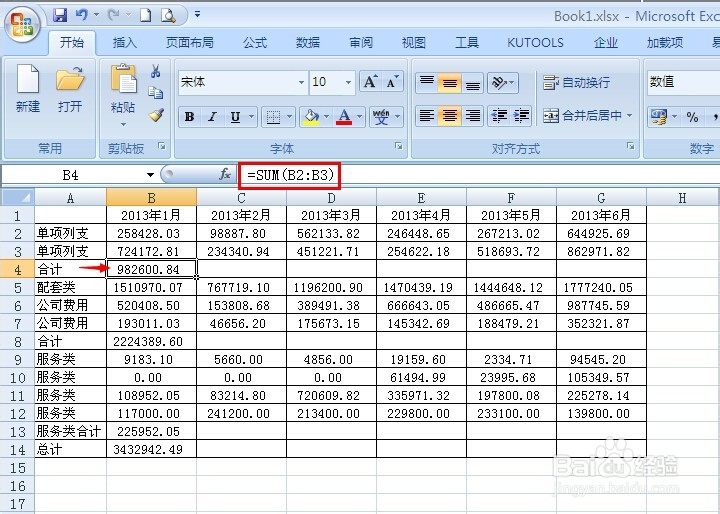Open the fill color dropdown arrow
This screenshot has height=514, width=720.
(326, 117)
